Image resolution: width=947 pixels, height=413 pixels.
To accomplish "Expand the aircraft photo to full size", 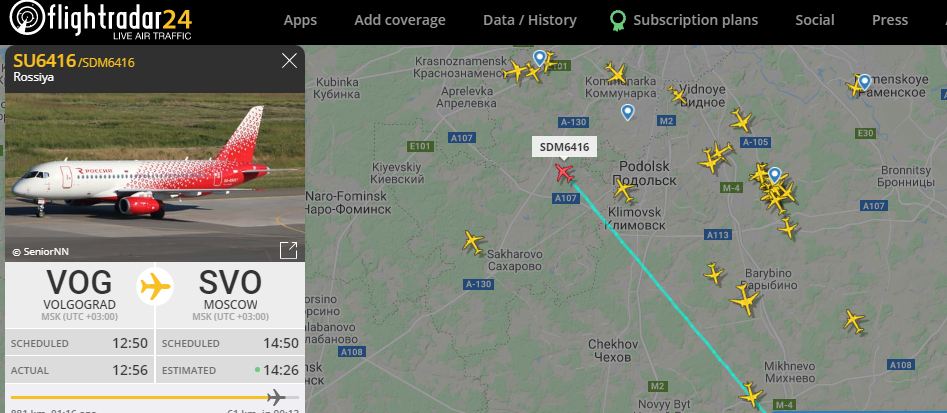I will 289,251.
